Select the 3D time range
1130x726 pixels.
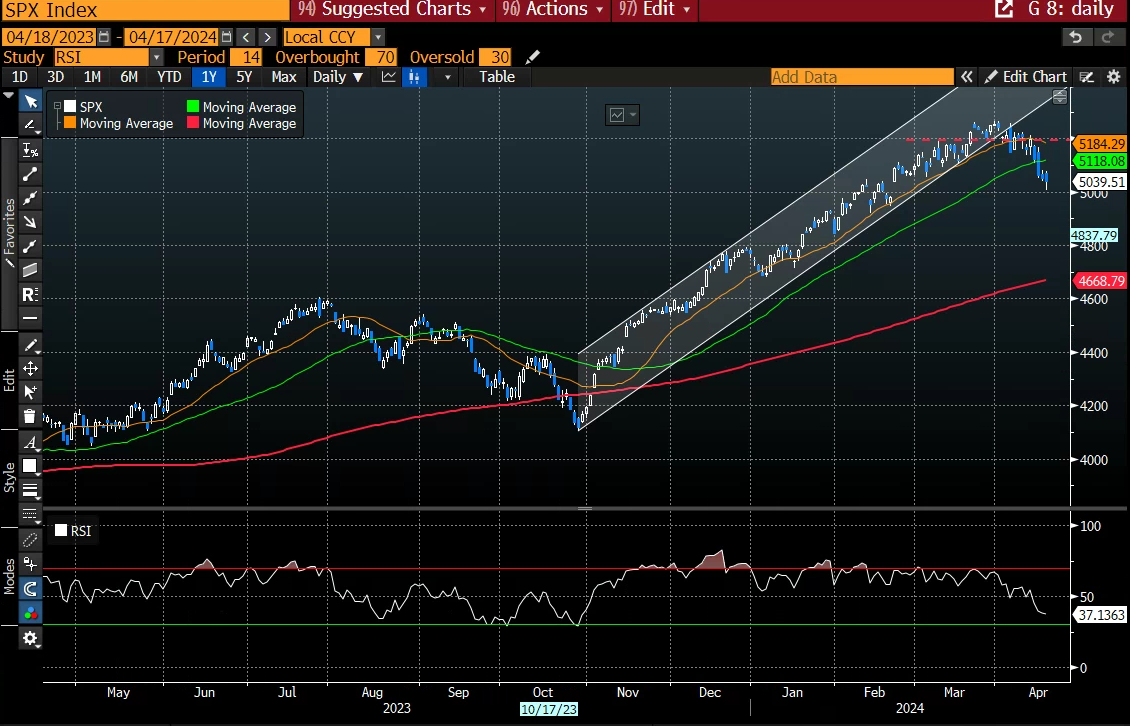click(55, 76)
